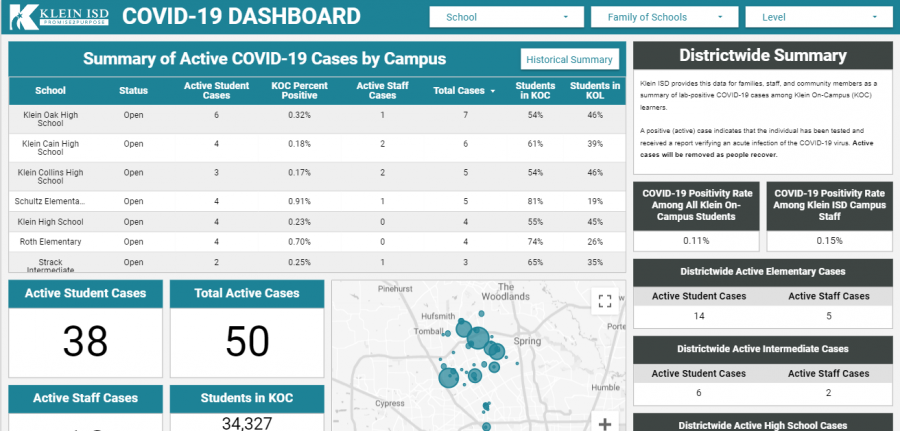Image resolution: width=900 pixels, height=431 pixels.
Task: Select the Klein Cain High School row
Action: click(x=317, y=147)
